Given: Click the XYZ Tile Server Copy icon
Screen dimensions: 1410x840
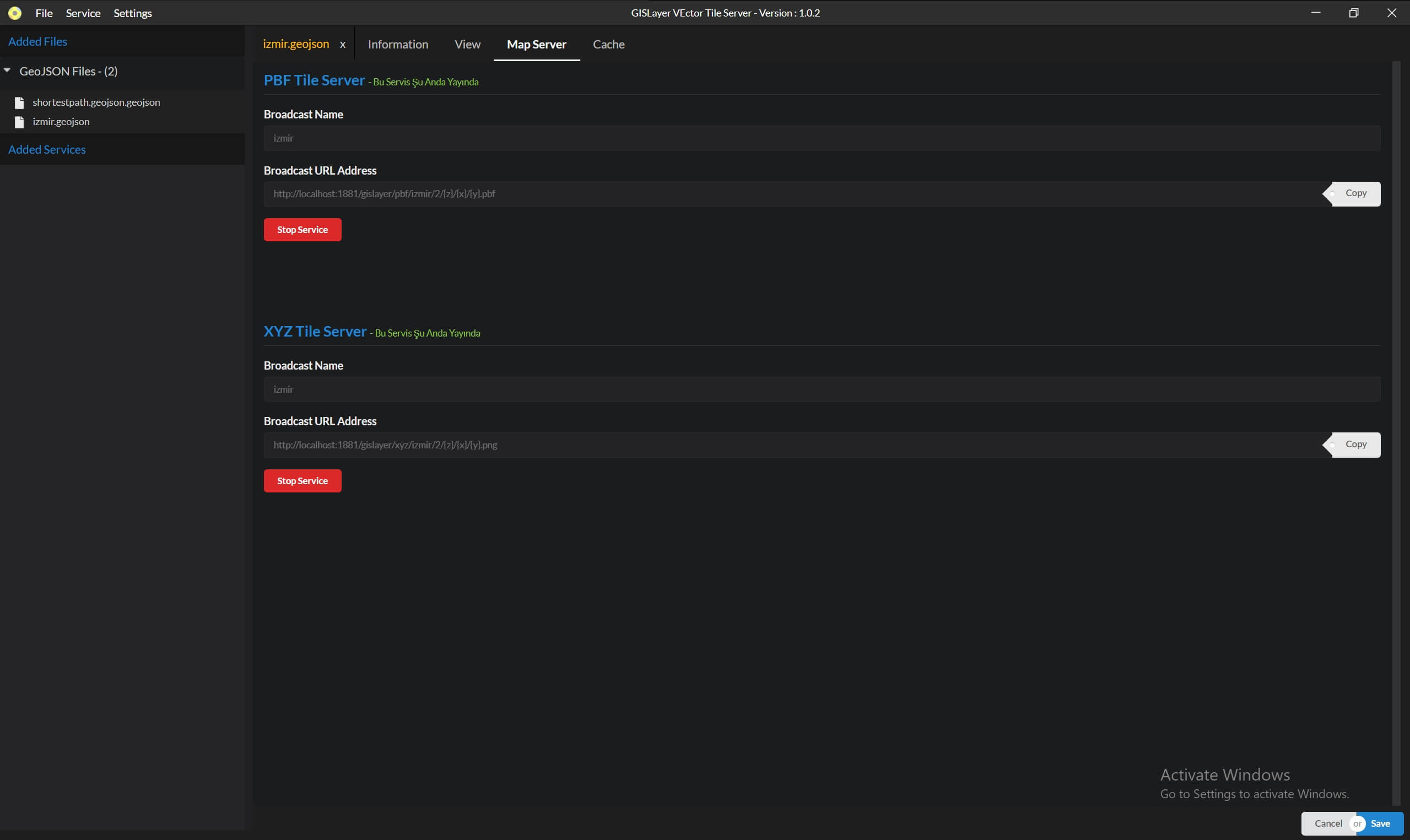Looking at the screenshot, I should pyautogui.click(x=1353, y=444).
